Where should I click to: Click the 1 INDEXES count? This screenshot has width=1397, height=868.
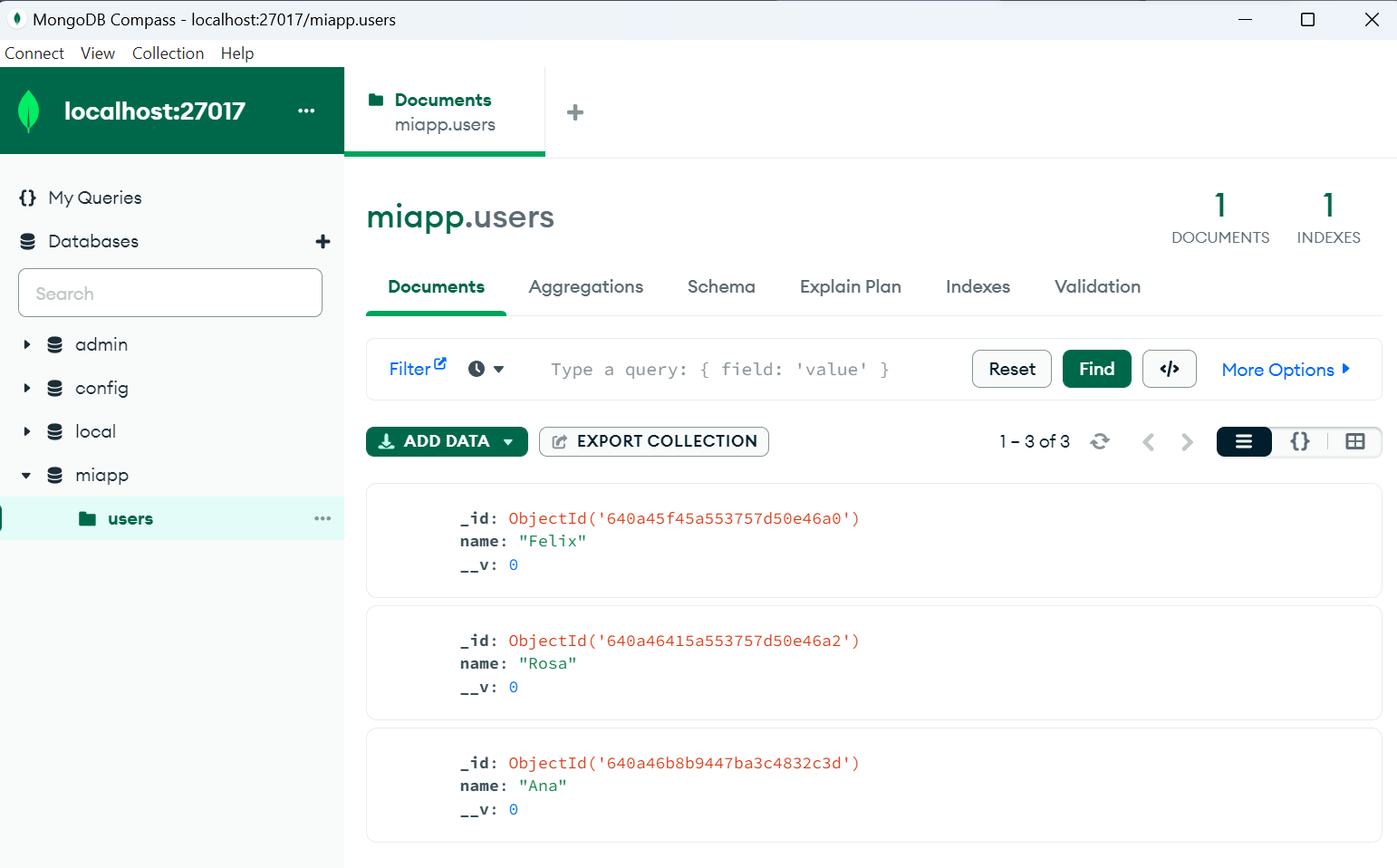pos(1328,217)
